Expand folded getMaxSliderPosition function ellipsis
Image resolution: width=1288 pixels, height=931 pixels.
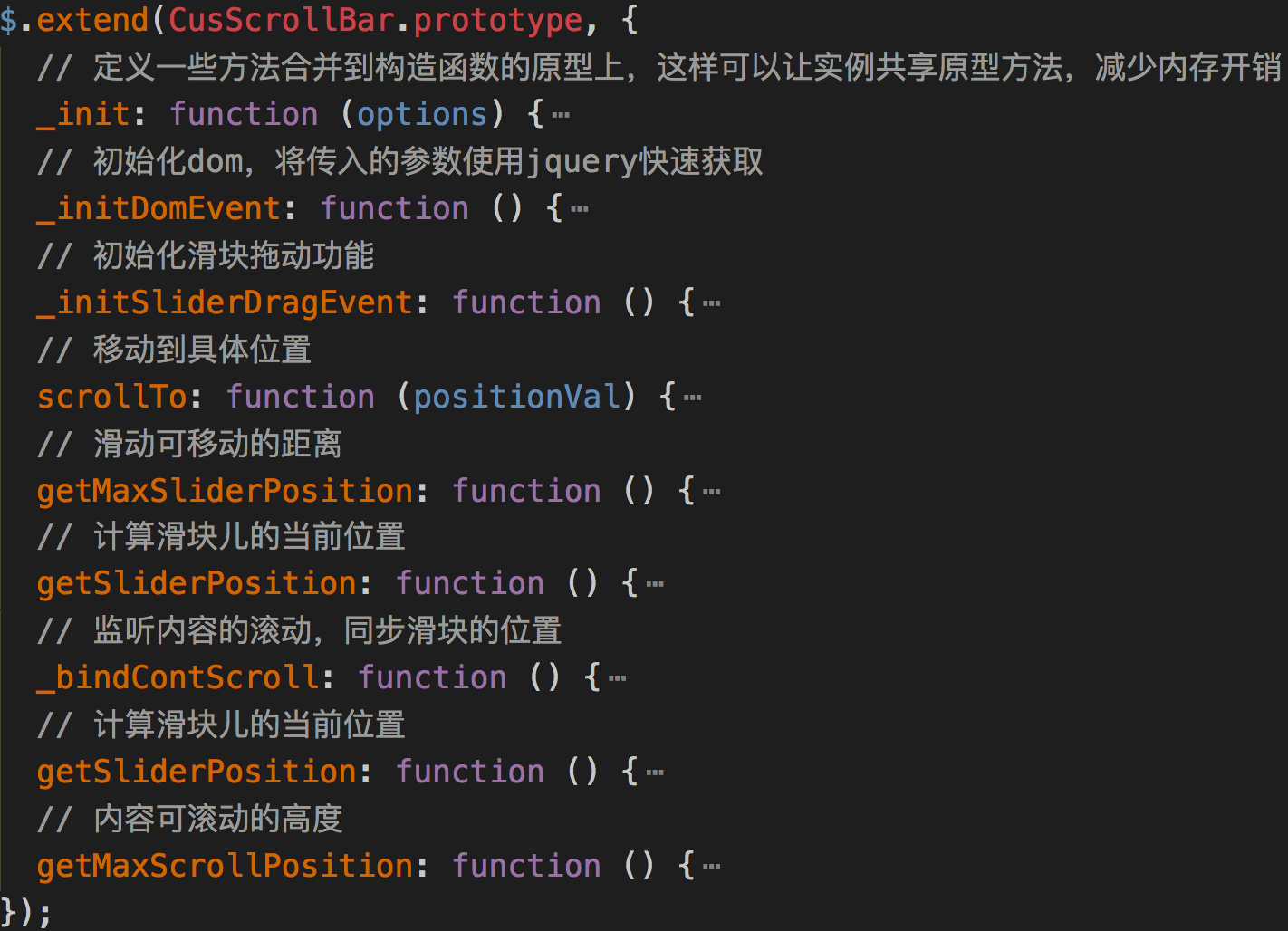(712, 493)
